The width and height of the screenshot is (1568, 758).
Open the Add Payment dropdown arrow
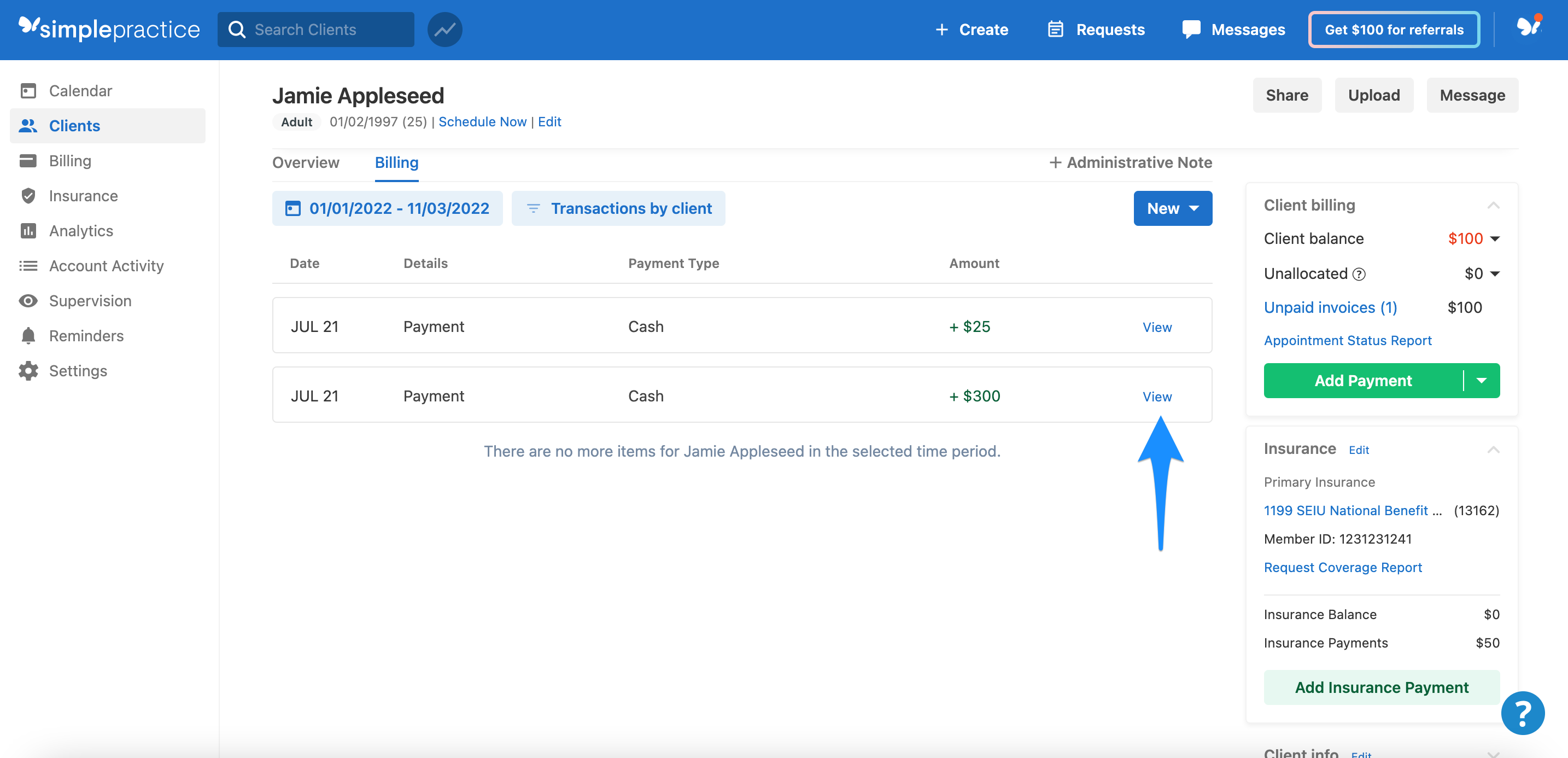[x=1482, y=381]
